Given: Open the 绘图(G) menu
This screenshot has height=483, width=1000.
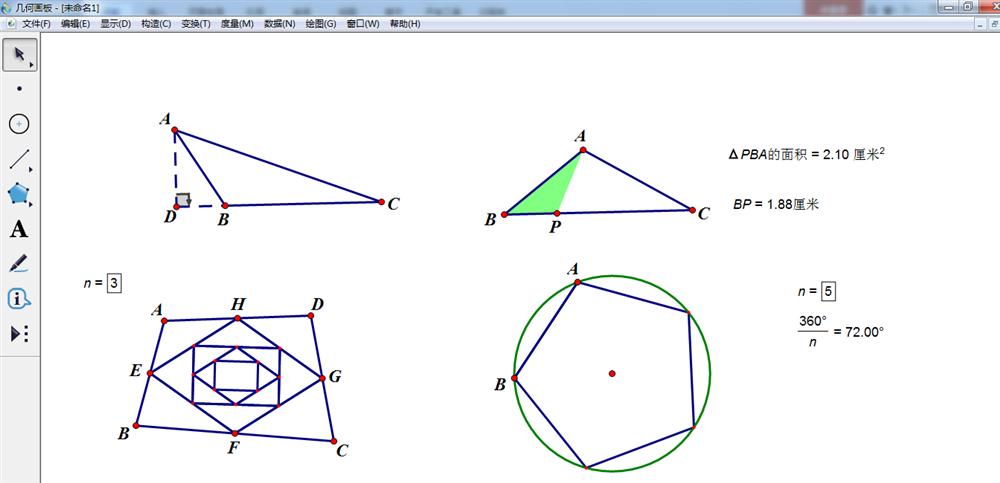Looking at the screenshot, I should [321, 23].
